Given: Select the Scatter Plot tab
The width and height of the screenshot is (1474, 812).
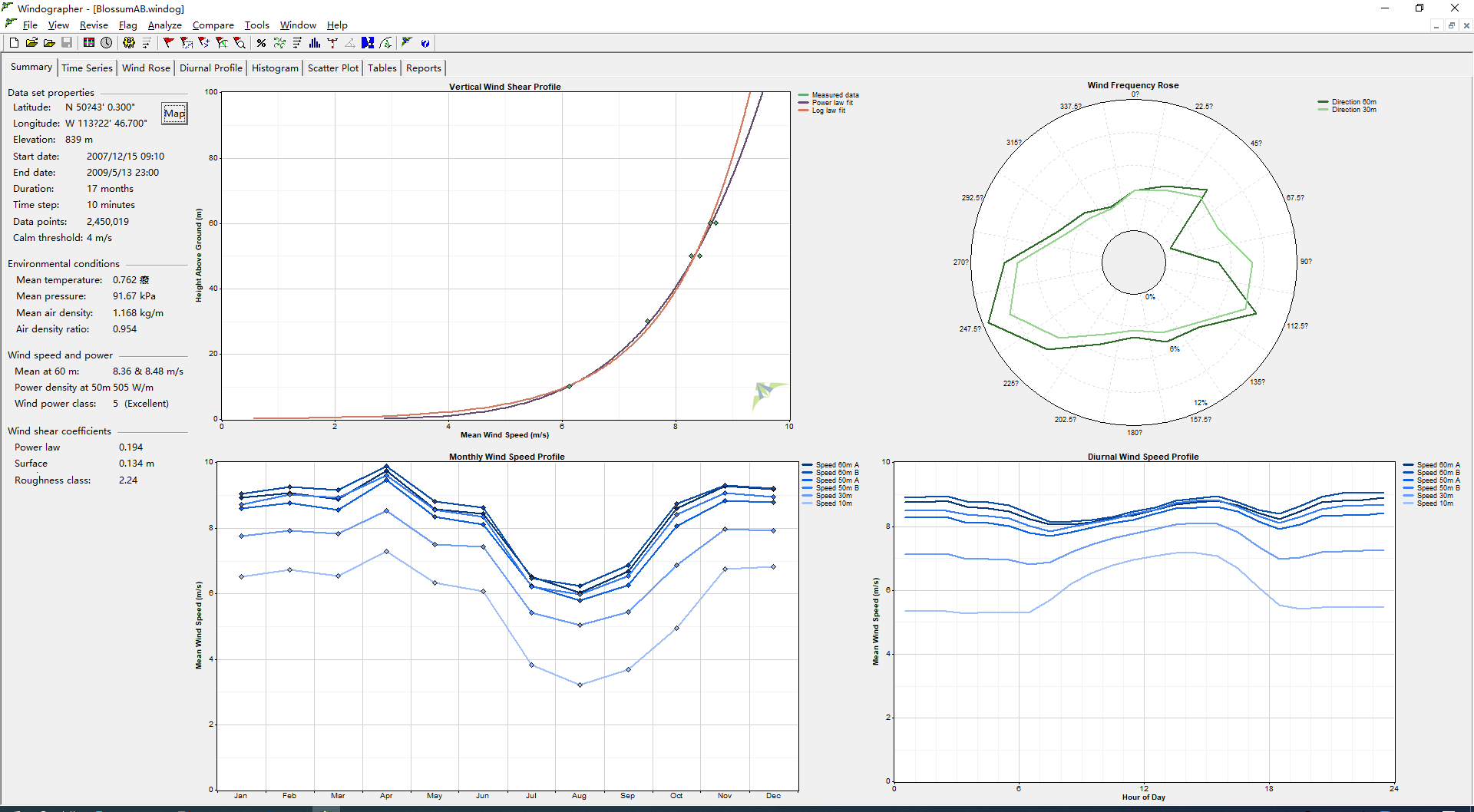Looking at the screenshot, I should [x=332, y=68].
